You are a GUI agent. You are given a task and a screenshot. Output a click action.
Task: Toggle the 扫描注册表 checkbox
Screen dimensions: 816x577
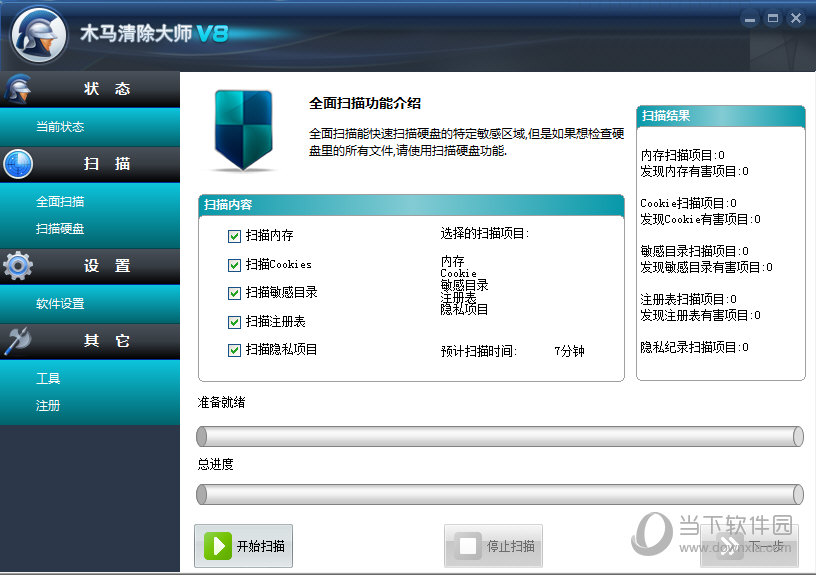[x=234, y=322]
